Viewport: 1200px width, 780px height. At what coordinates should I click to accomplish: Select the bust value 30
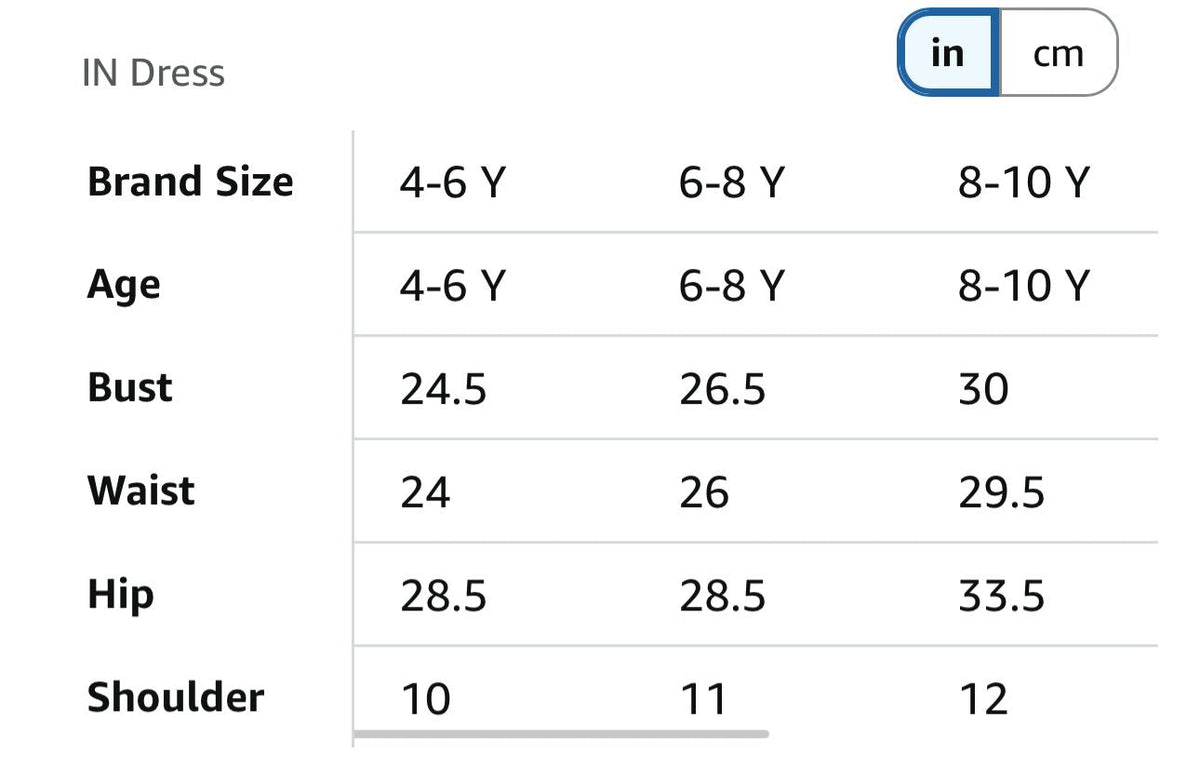[x=984, y=389]
